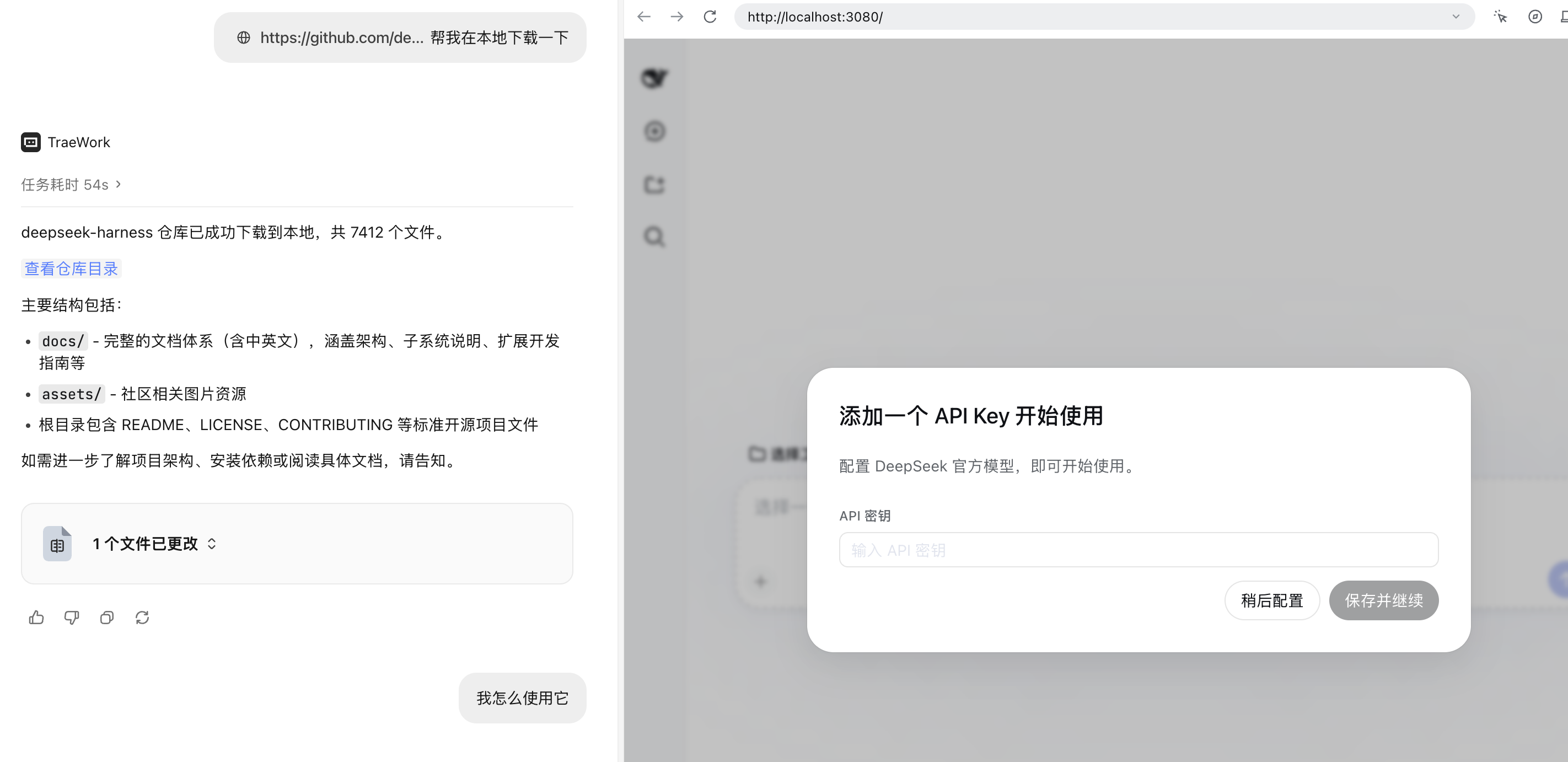Screen dimensions: 1568x762
Task: Click the 保存并继续 button
Action: pyautogui.click(x=1383, y=600)
